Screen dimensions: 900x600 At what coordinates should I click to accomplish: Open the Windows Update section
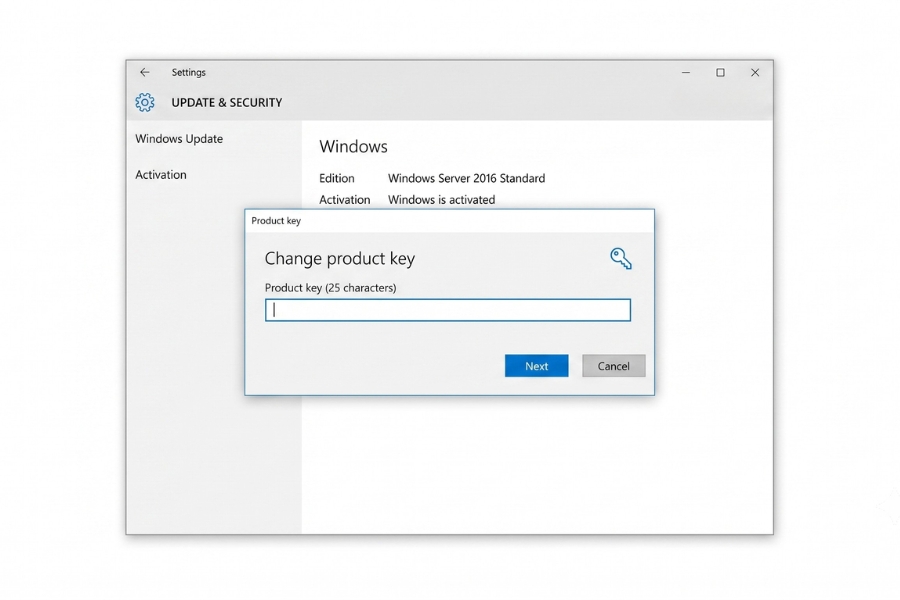[x=179, y=138]
